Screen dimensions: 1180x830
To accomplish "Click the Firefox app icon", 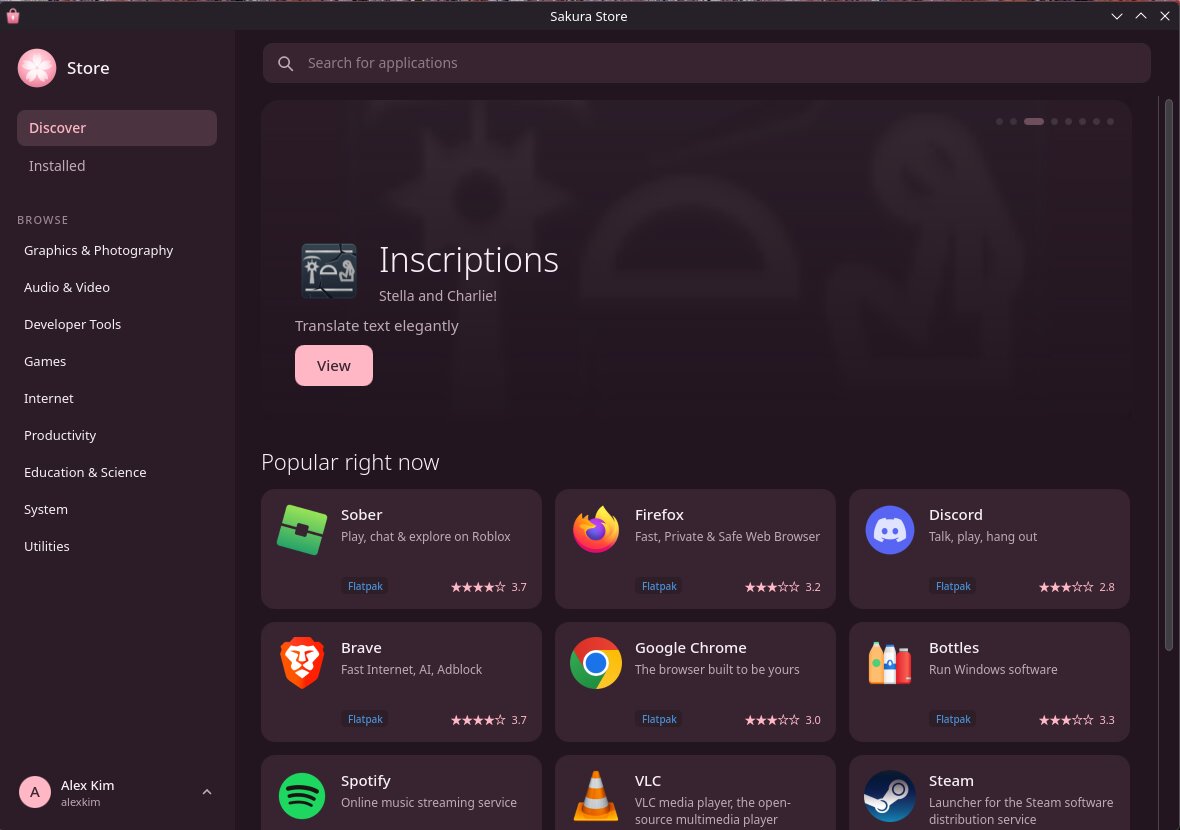I will click(x=596, y=530).
